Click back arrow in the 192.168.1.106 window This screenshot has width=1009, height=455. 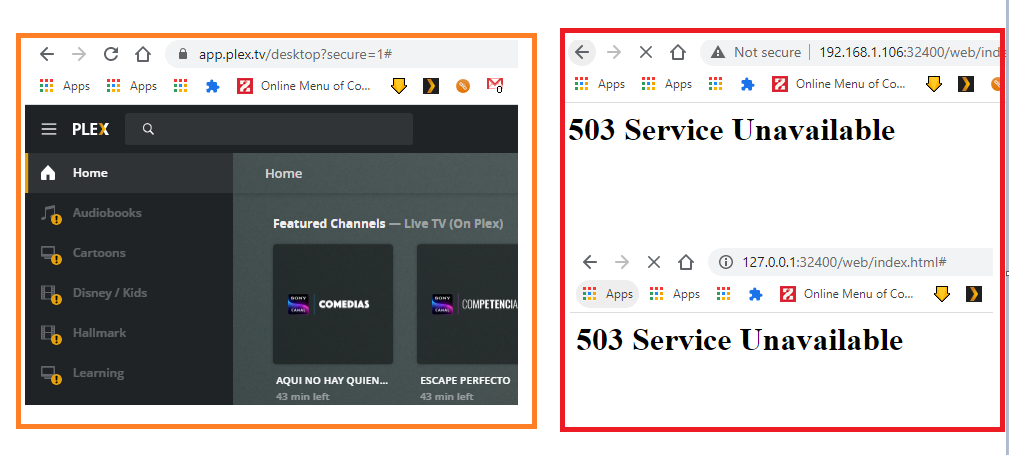pyautogui.click(x=582, y=52)
